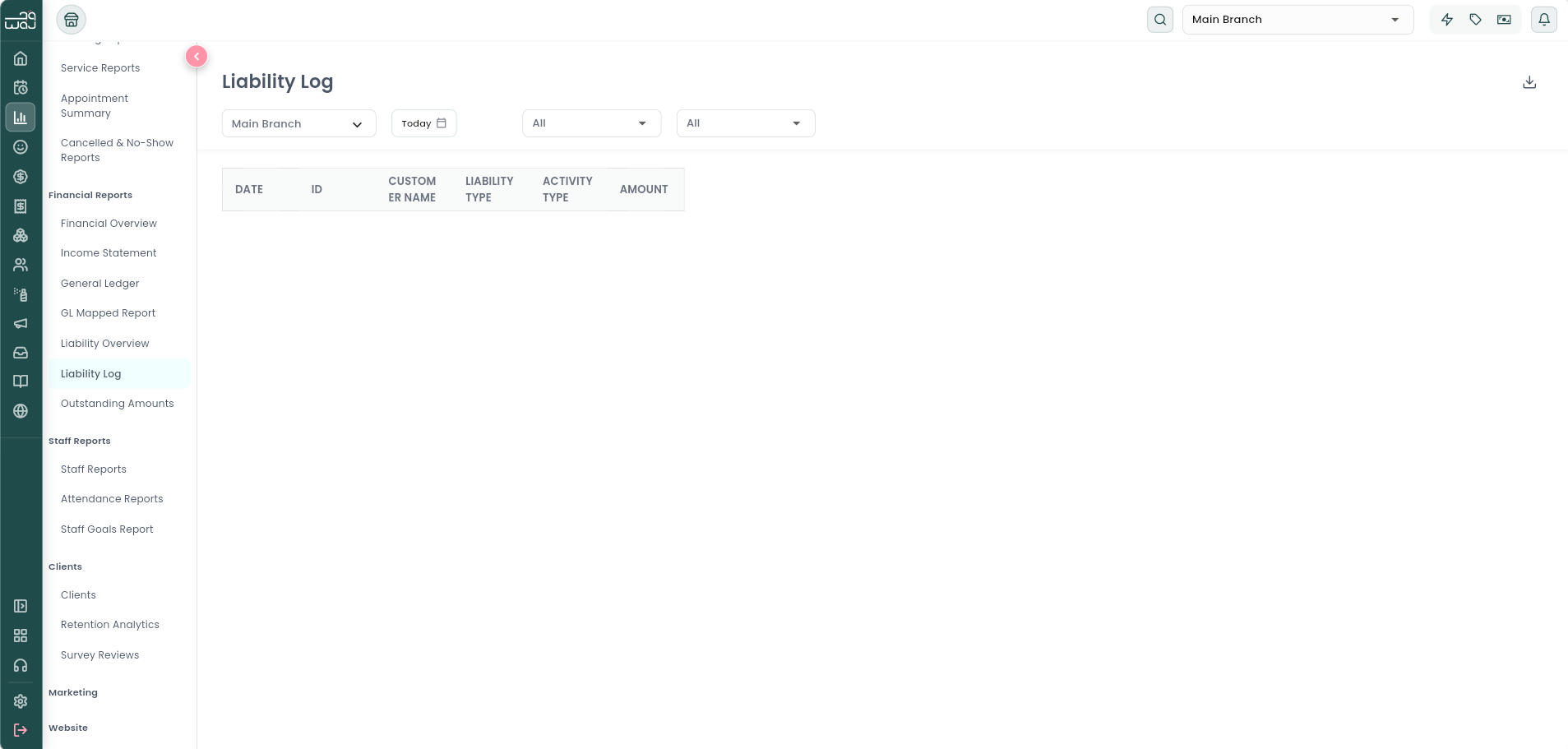
Task: Open Staff Goals Report
Action: click(x=107, y=529)
